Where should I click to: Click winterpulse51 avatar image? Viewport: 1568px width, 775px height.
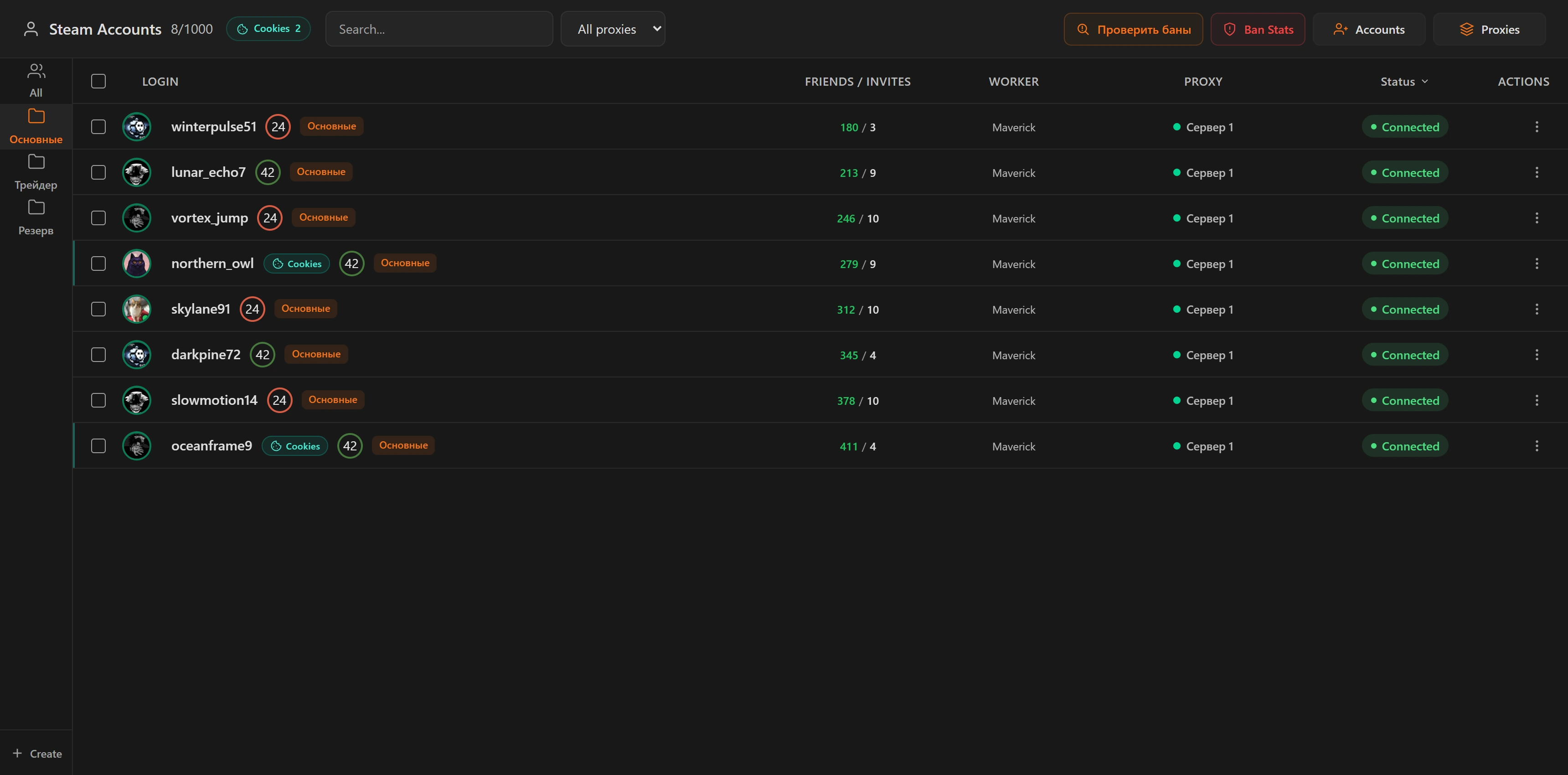click(136, 127)
